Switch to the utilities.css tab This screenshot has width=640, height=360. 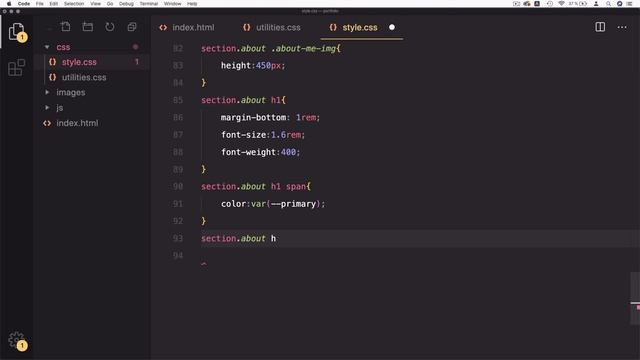[272, 27]
